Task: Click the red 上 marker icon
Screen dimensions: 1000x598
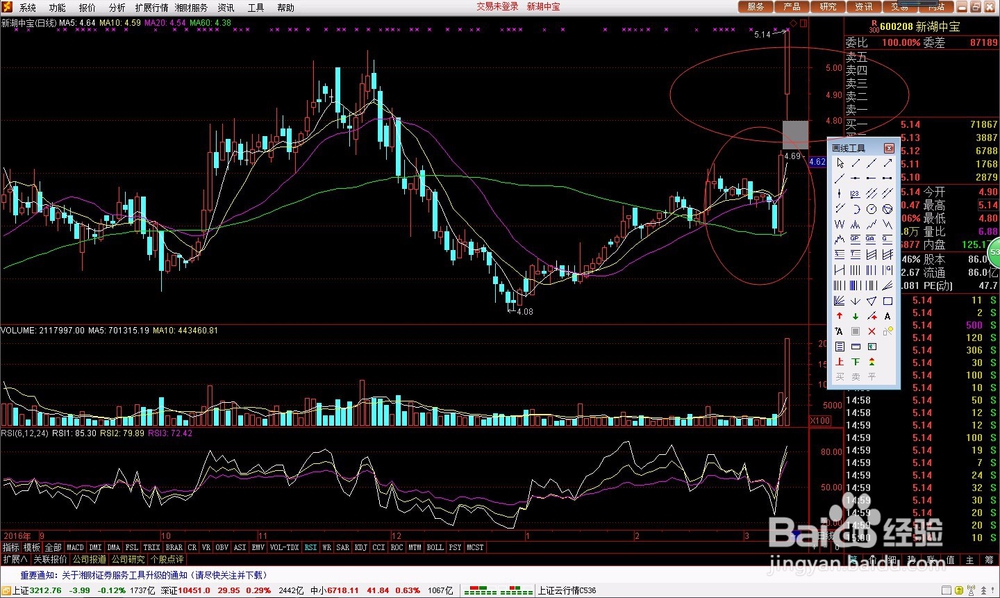Action: click(839, 361)
